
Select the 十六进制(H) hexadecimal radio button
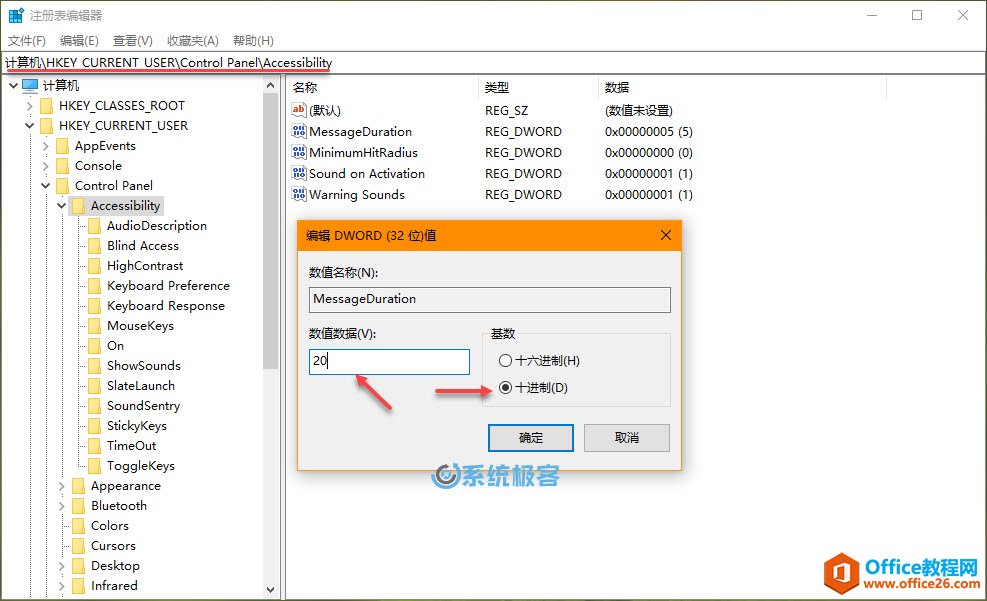coord(505,361)
